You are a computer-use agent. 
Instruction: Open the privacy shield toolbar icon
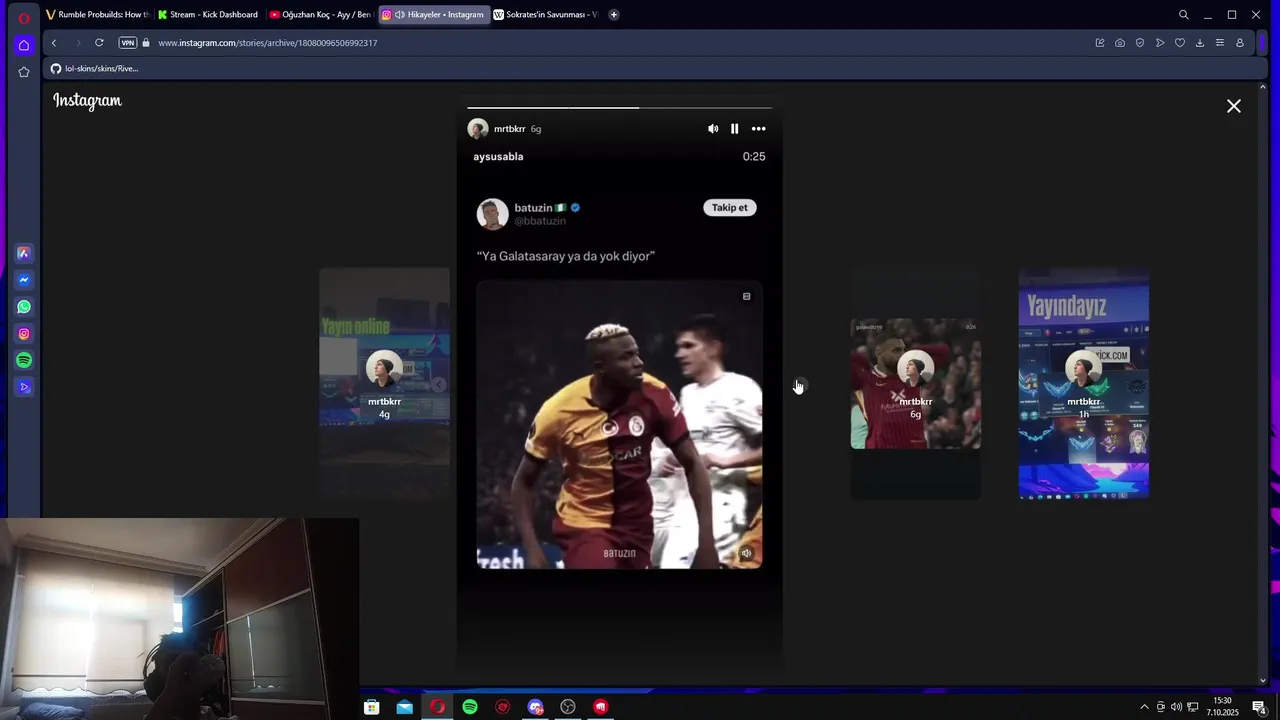pyautogui.click(x=1140, y=43)
